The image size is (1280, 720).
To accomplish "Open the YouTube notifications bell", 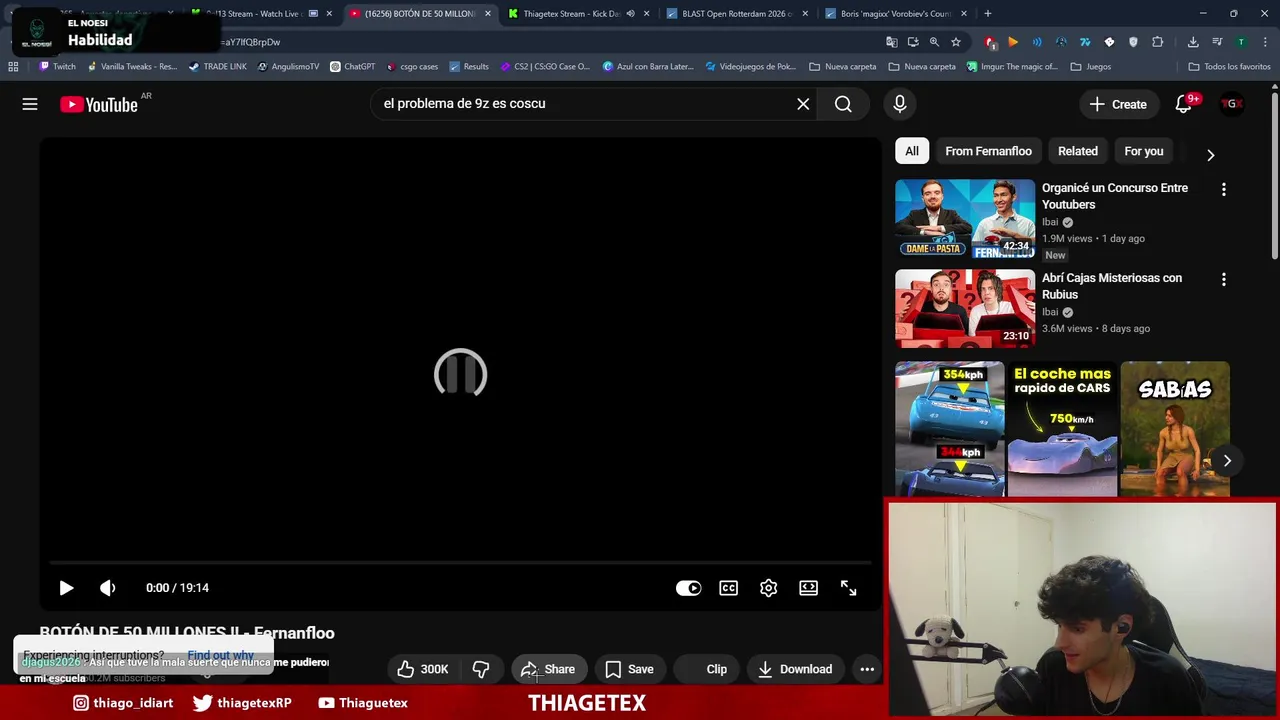I will [1184, 104].
